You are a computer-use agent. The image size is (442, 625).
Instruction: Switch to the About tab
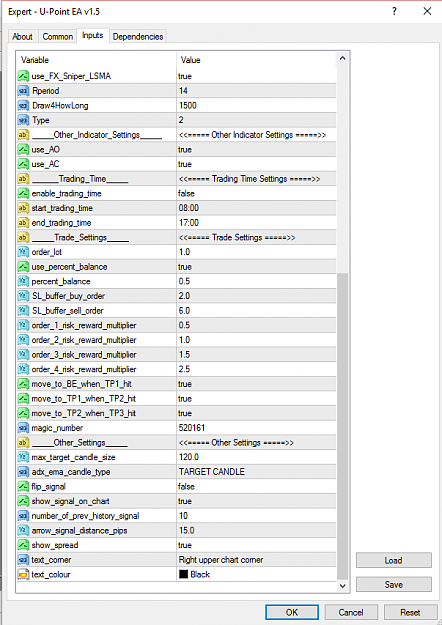(22, 36)
